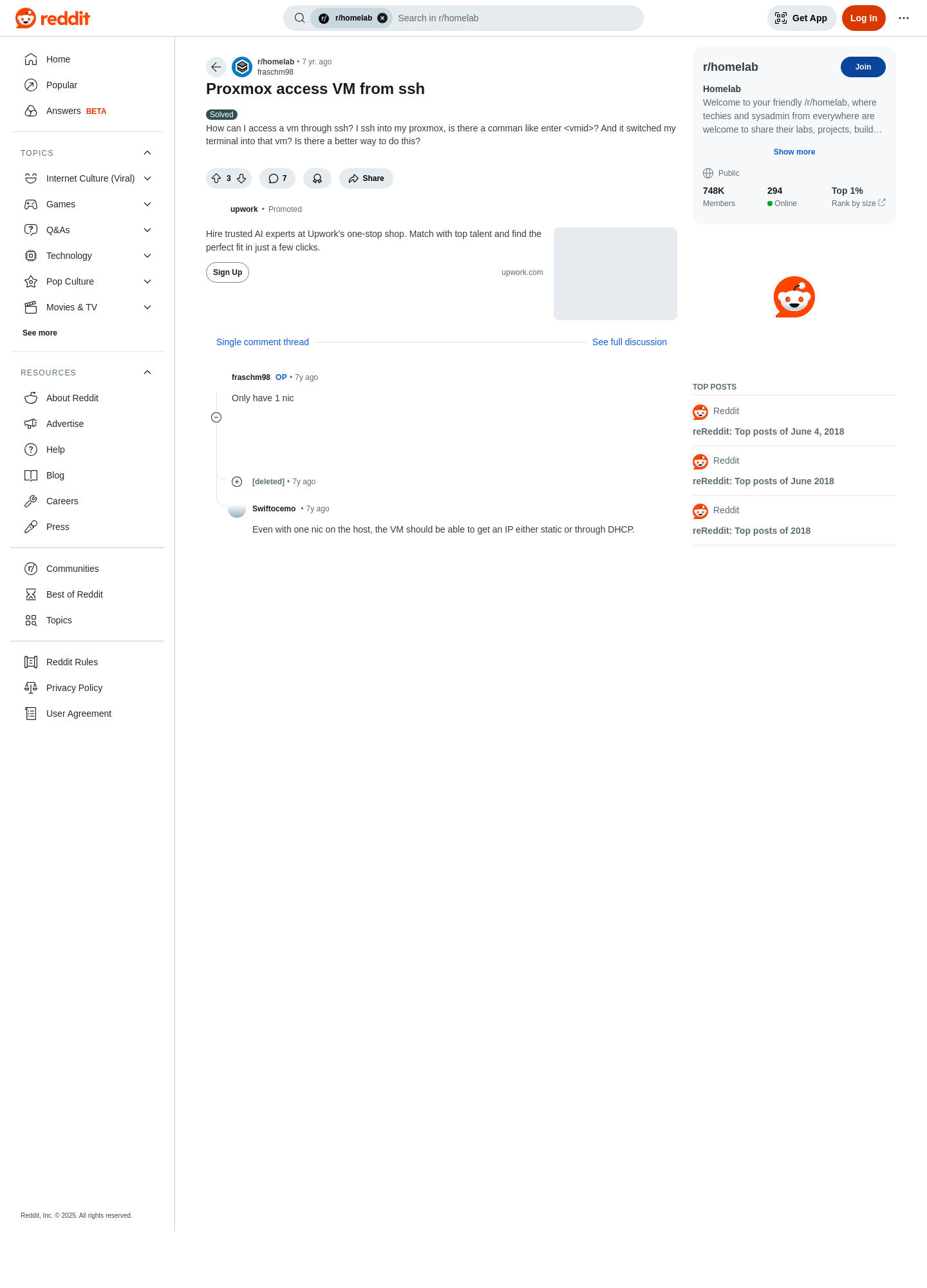Collapse the RESOURCES section
The height and width of the screenshot is (1288, 927).
[x=88, y=372]
